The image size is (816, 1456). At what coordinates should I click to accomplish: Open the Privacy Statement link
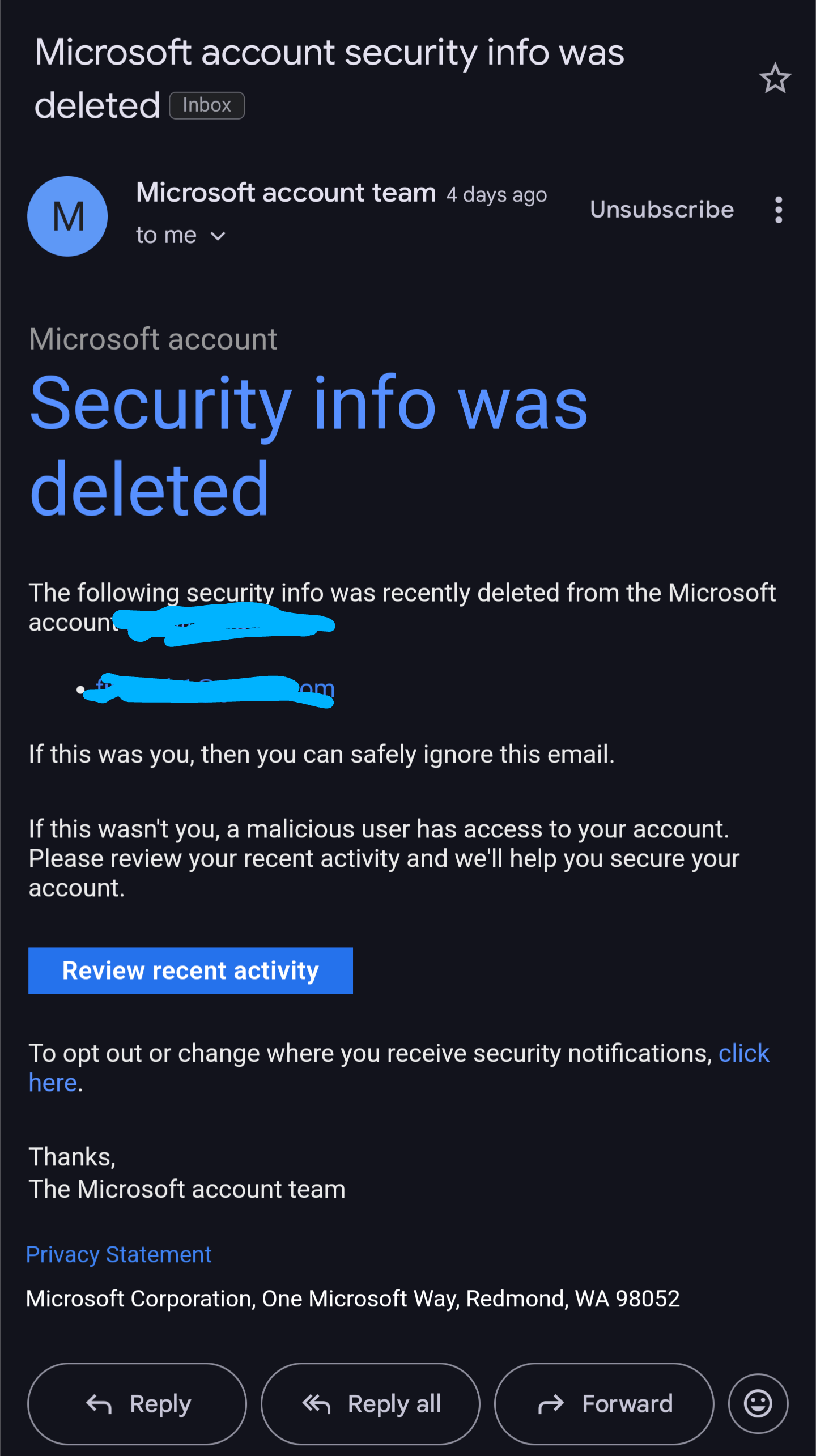[x=119, y=1254]
